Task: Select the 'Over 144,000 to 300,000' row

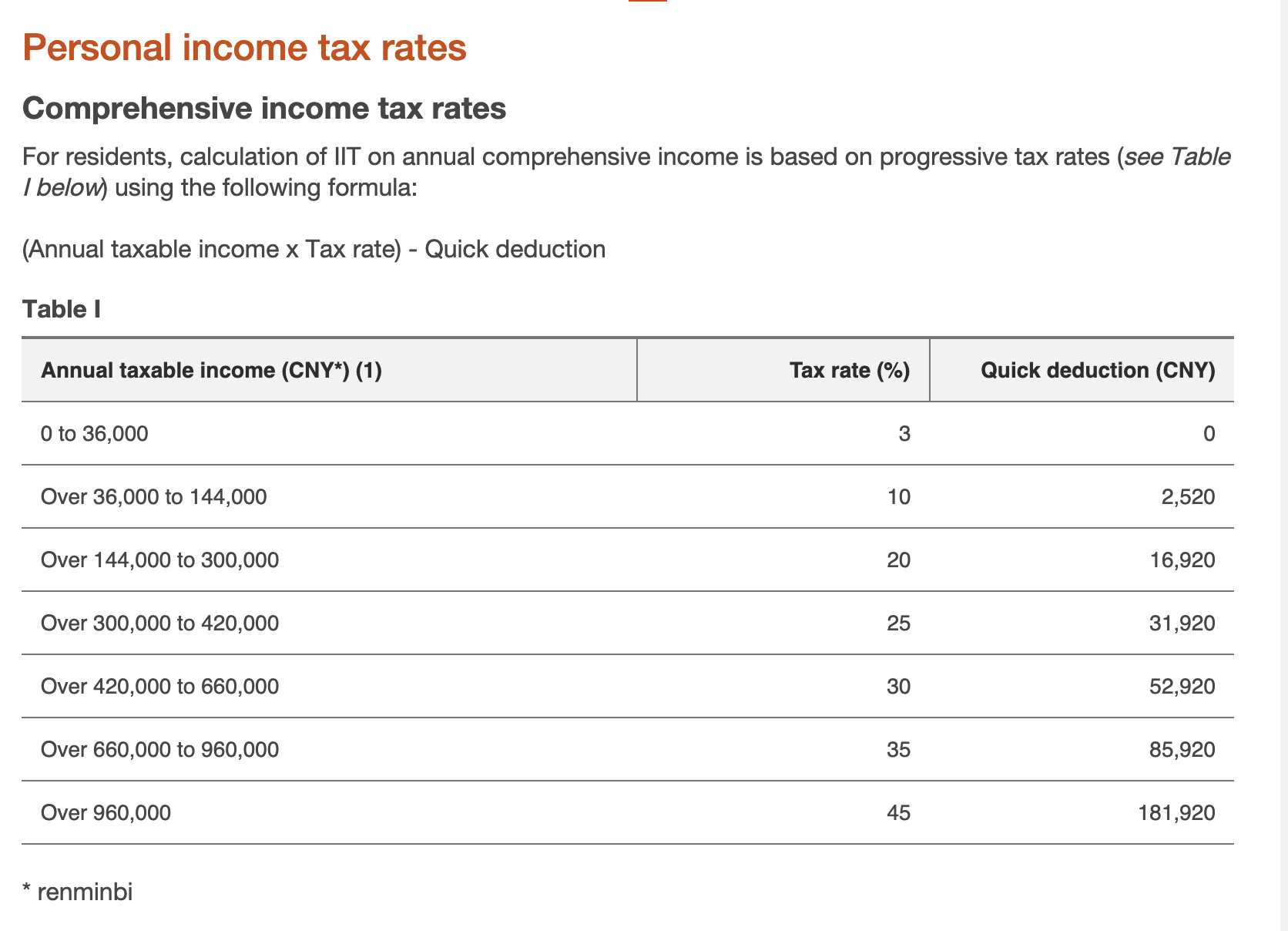Action: (x=628, y=560)
